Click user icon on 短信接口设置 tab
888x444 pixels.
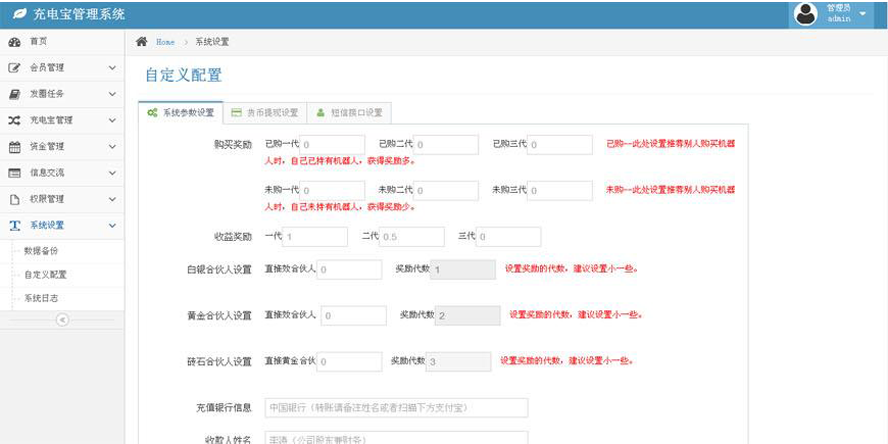pos(321,112)
